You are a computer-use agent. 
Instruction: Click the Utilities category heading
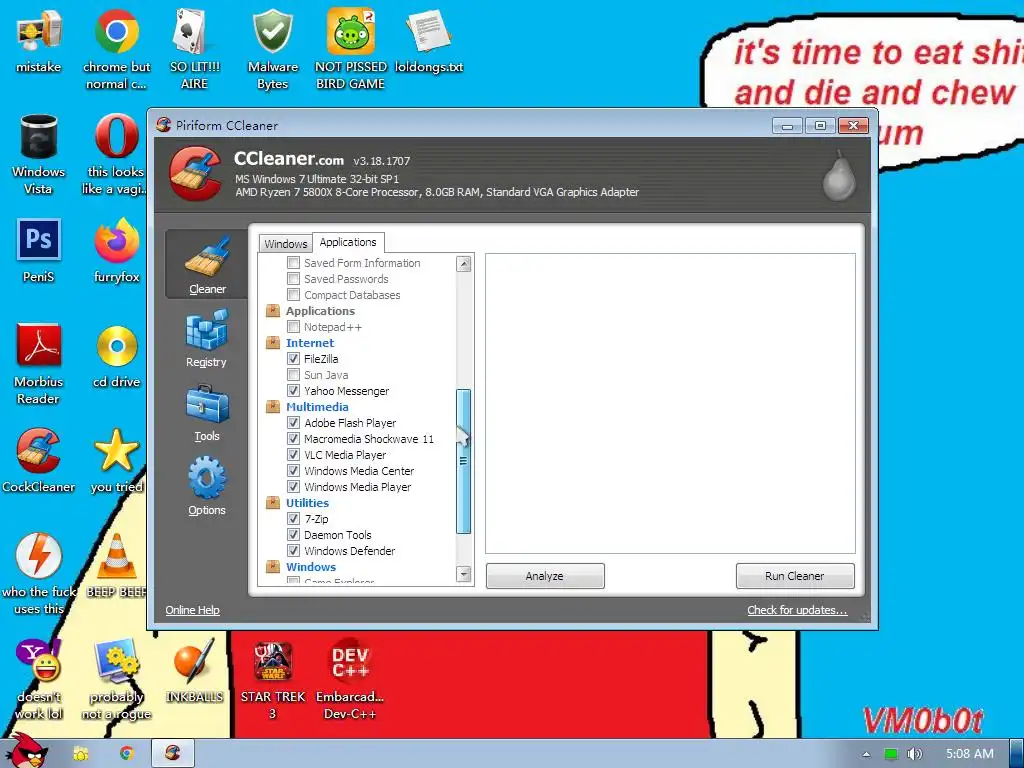pyautogui.click(x=307, y=503)
